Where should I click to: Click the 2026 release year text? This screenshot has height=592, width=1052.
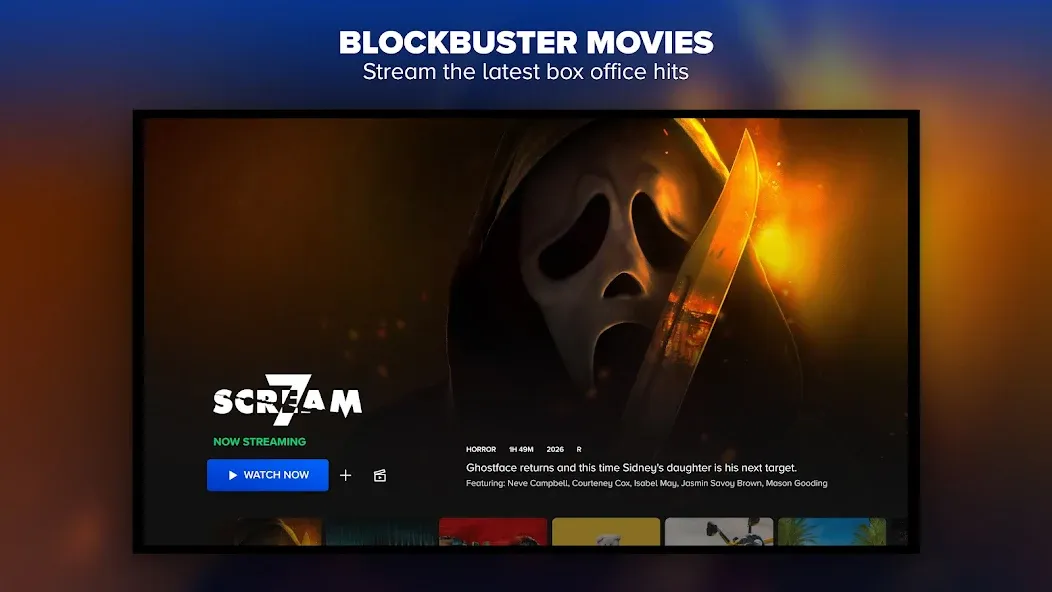click(x=555, y=450)
